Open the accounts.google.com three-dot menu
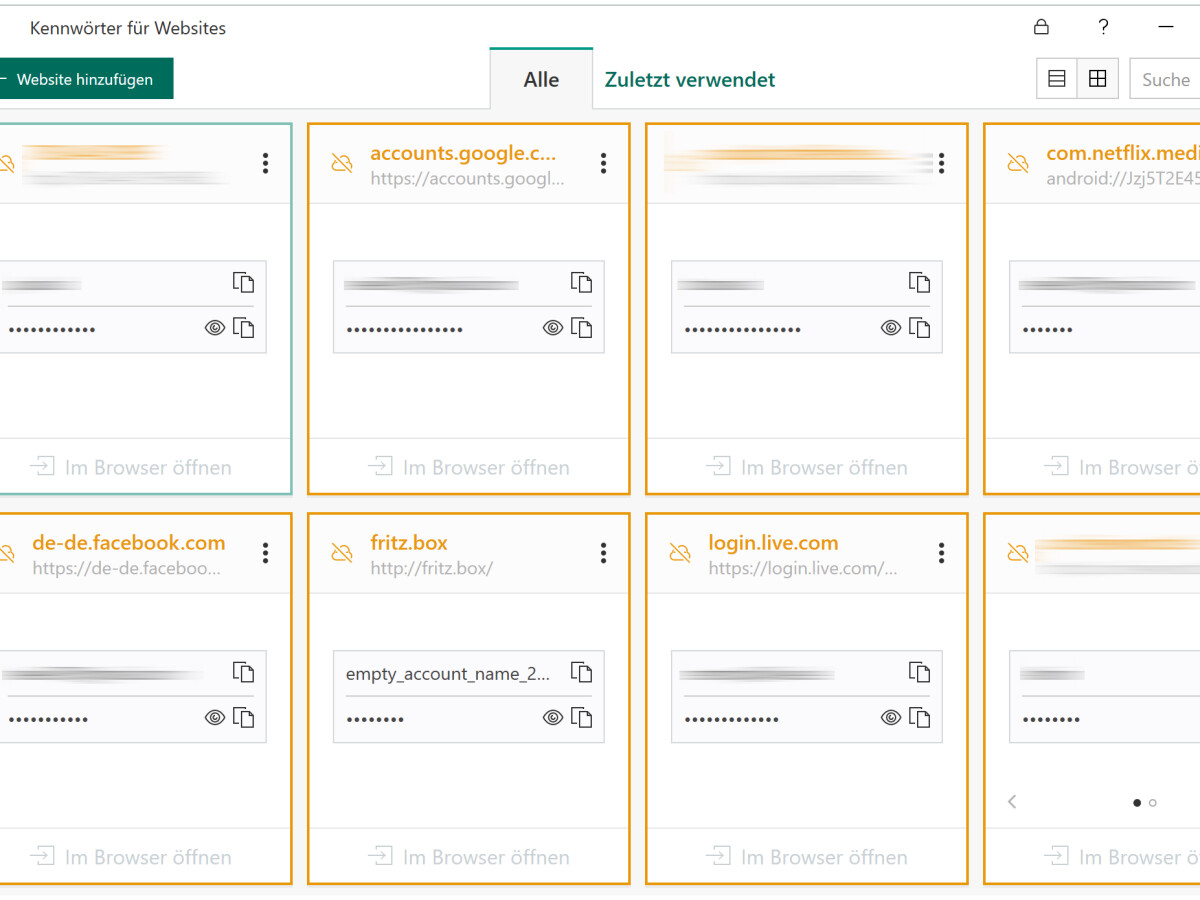This screenshot has height=900, width=1200. click(x=603, y=163)
